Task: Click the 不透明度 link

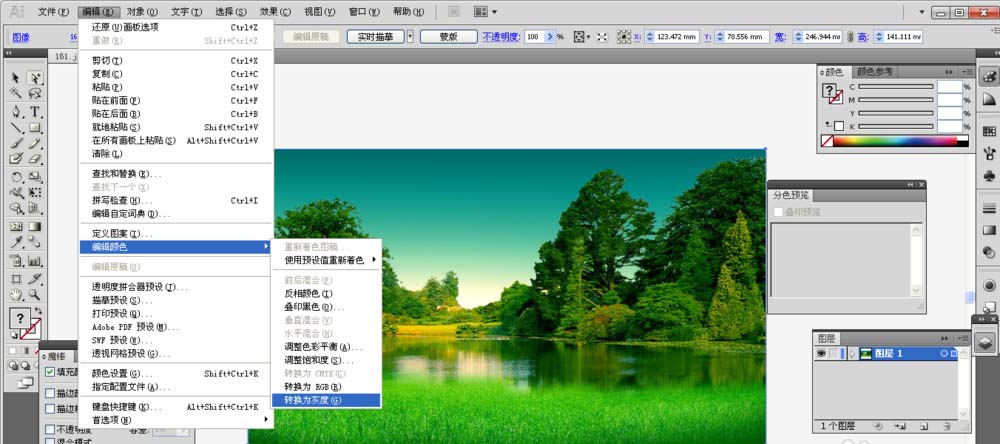Action: pyautogui.click(x=501, y=37)
